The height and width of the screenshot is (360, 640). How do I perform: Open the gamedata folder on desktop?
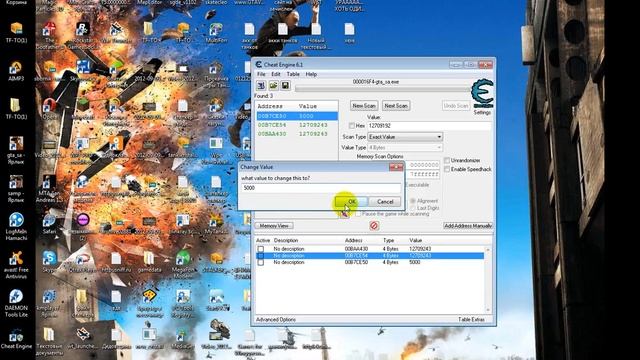pyautogui.click(x=149, y=262)
